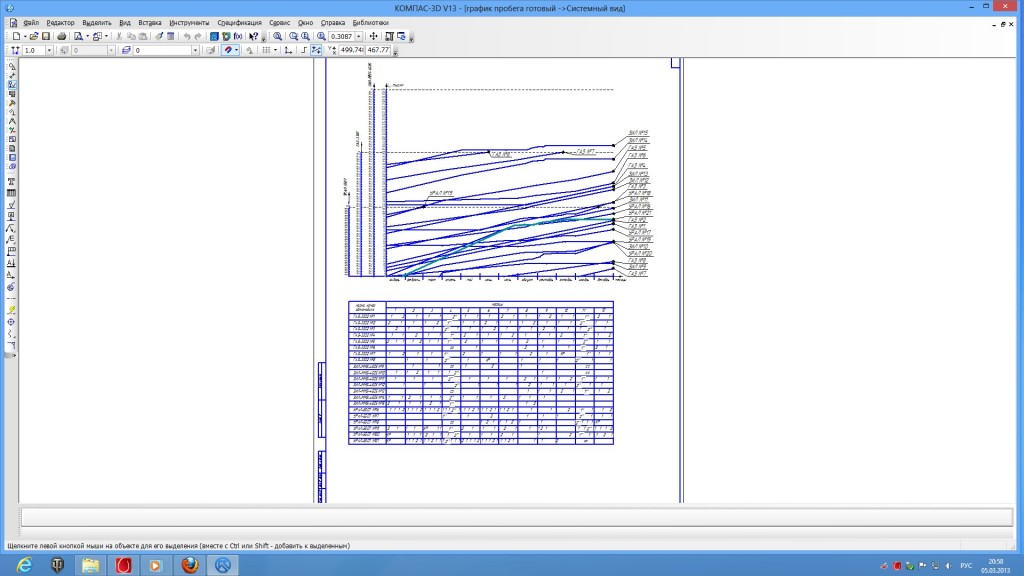Expand the left panel overflow arrow at bottom
The height and width of the screenshot is (576, 1024).
tap(11, 356)
